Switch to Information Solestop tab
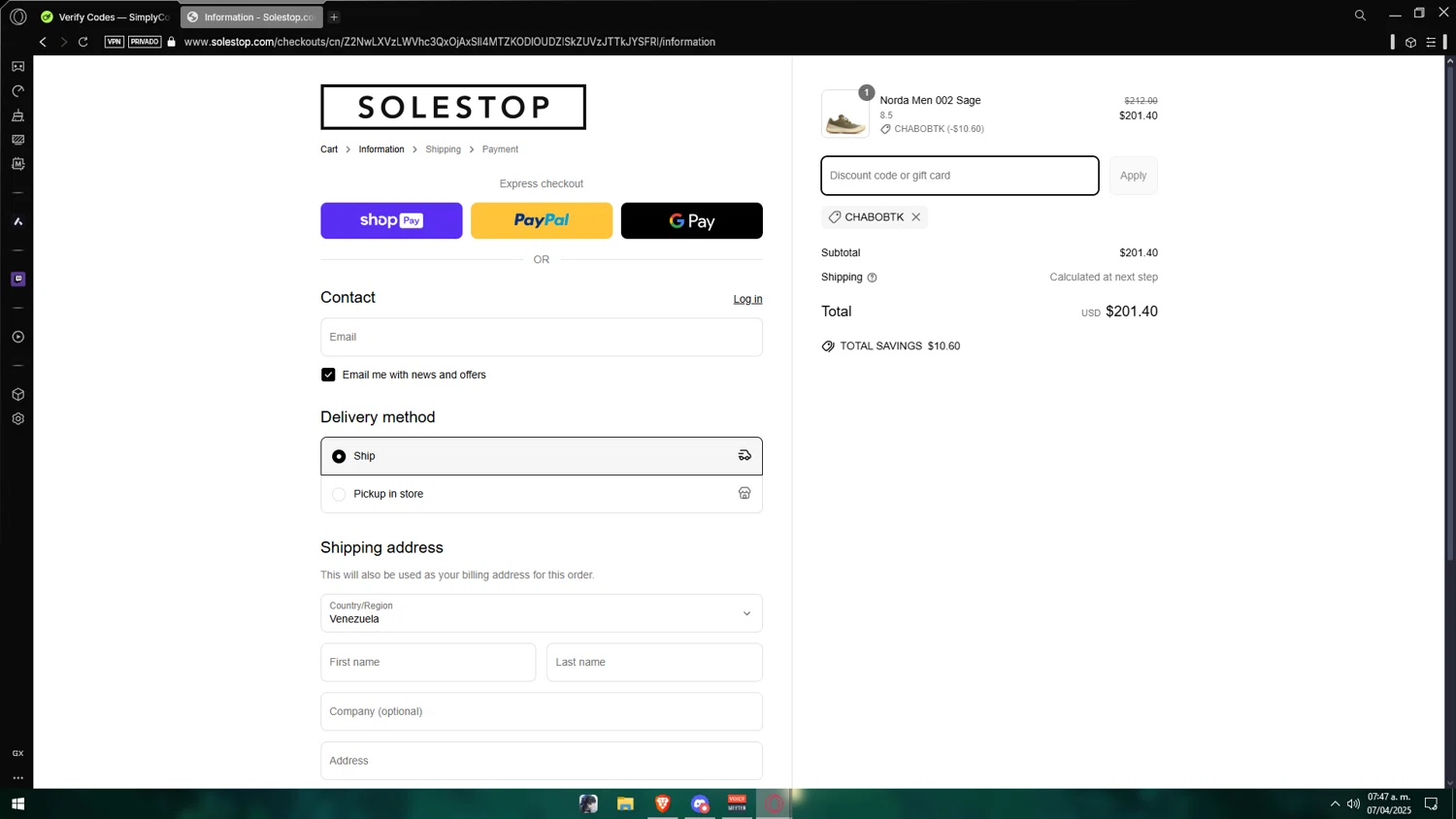 coord(250,16)
